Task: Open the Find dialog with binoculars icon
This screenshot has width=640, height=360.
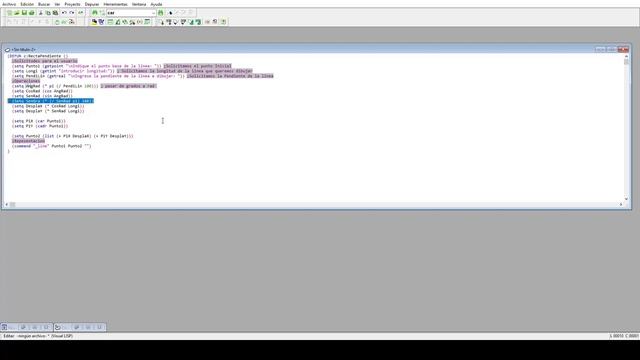Action: (95, 13)
